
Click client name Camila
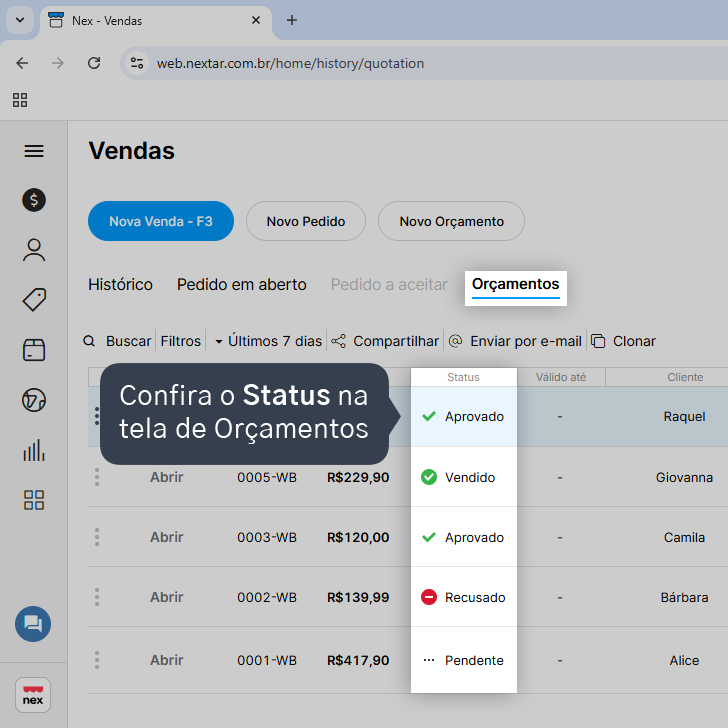[684, 537]
